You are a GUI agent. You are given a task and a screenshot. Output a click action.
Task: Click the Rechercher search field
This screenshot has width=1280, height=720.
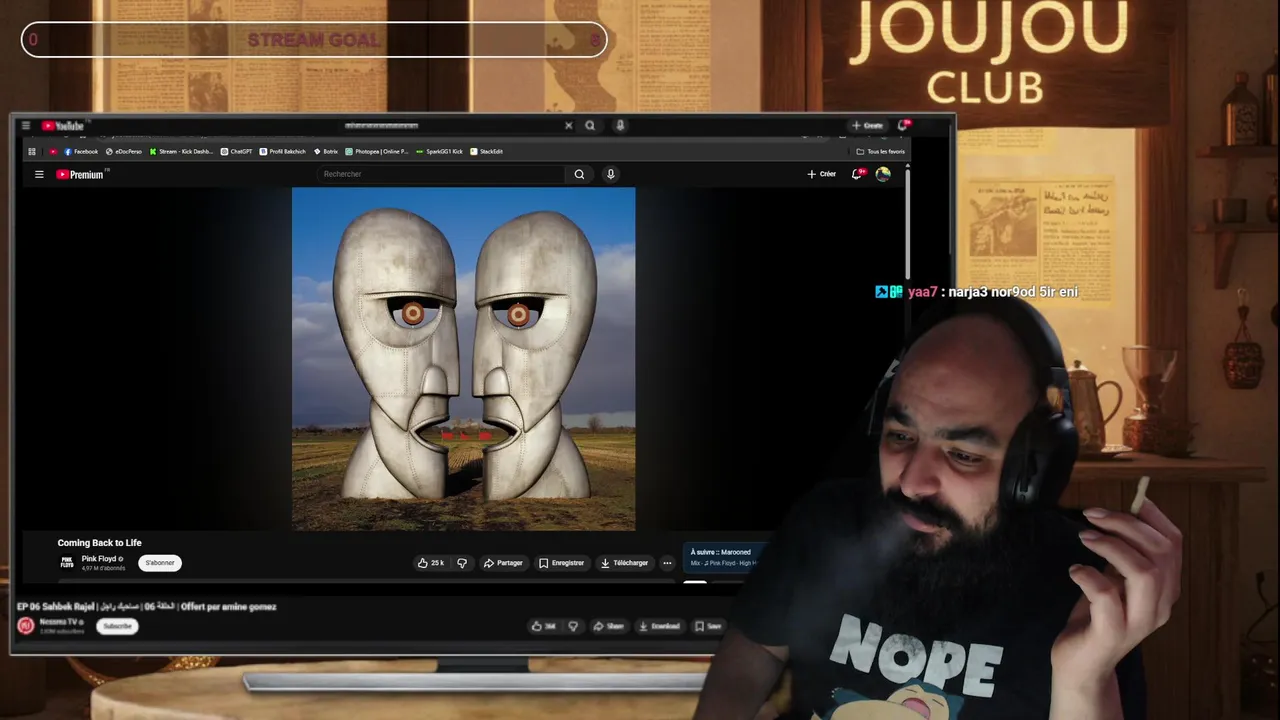click(x=440, y=174)
